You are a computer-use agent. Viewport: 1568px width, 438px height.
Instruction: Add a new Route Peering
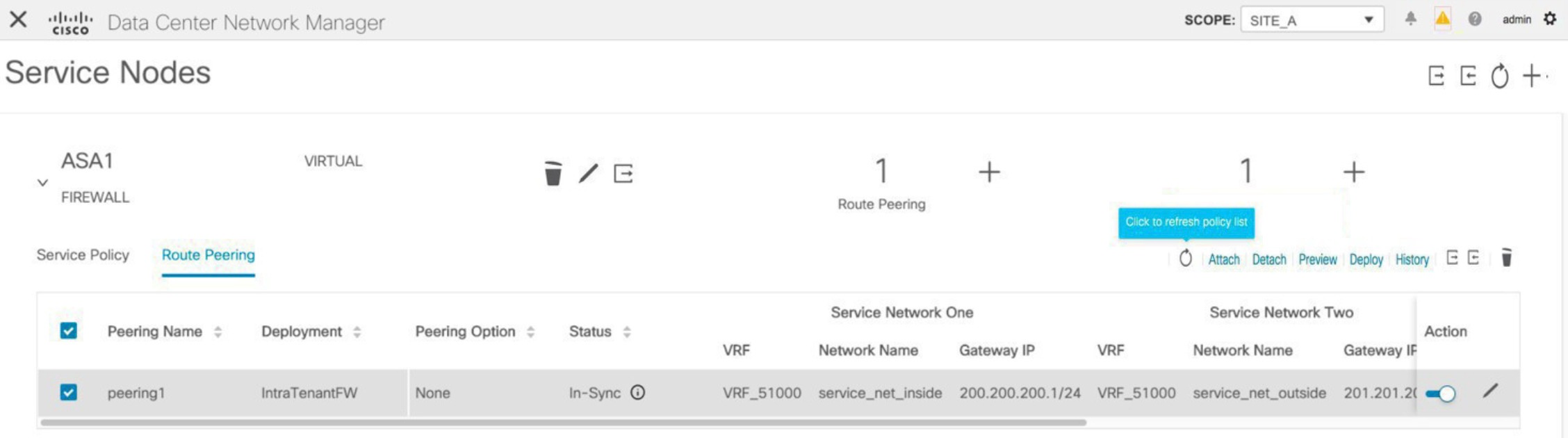(989, 172)
